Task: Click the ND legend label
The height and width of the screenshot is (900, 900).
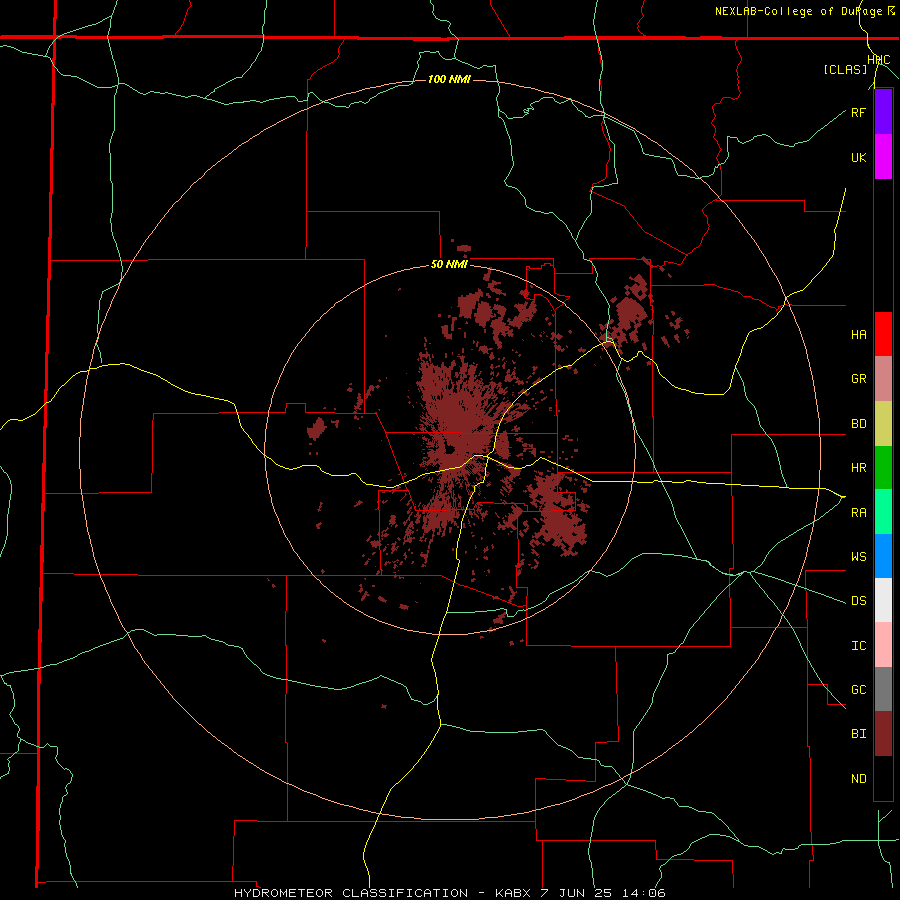Action: pos(858,778)
